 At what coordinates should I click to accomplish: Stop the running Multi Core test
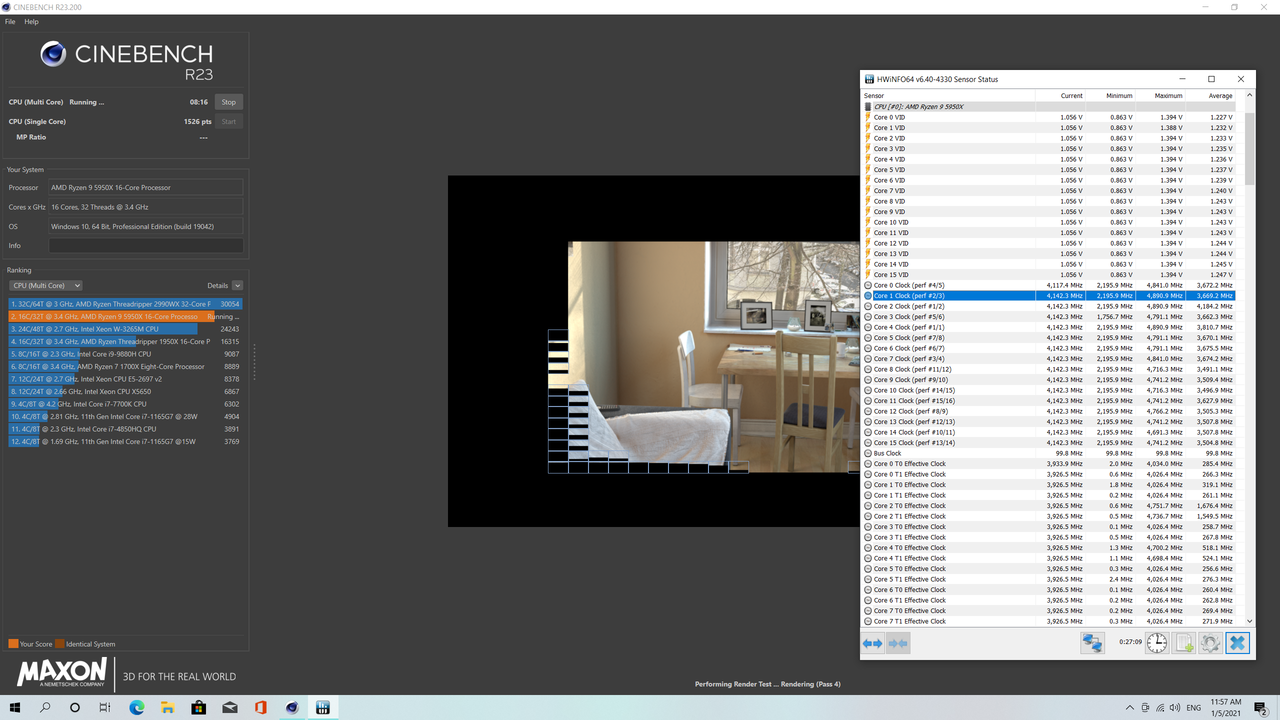(x=229, y=102)
